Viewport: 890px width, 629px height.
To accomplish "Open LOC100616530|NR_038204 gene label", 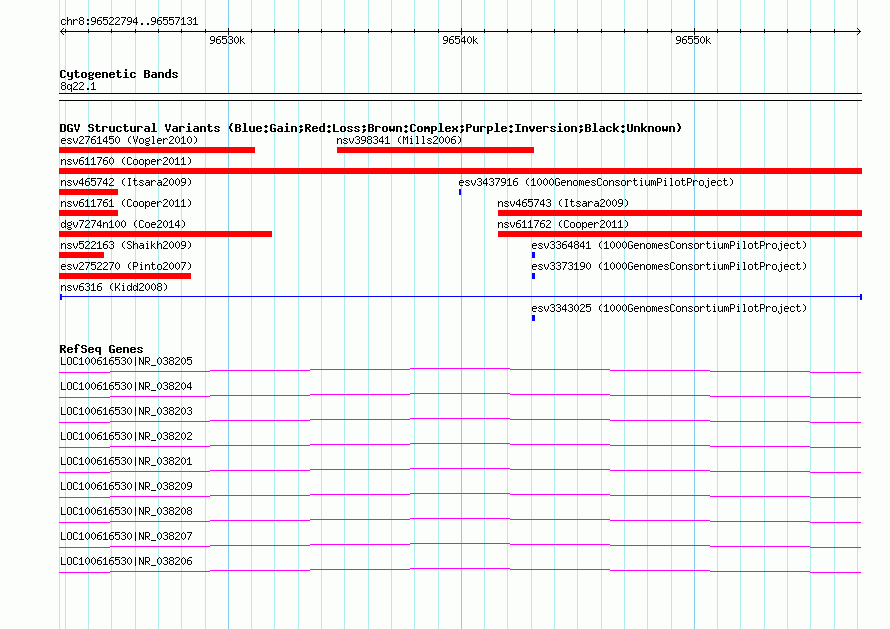I will click(126, 386).
